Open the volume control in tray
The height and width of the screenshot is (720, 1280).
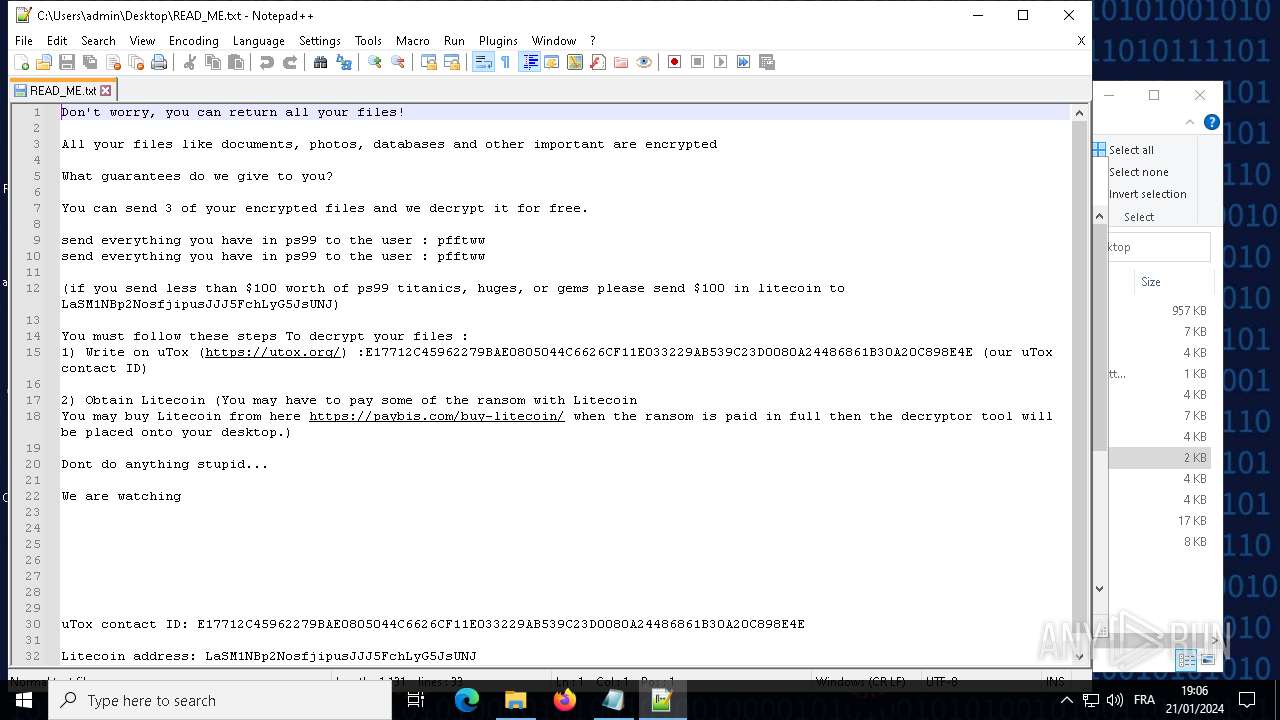pos(1115,700)
